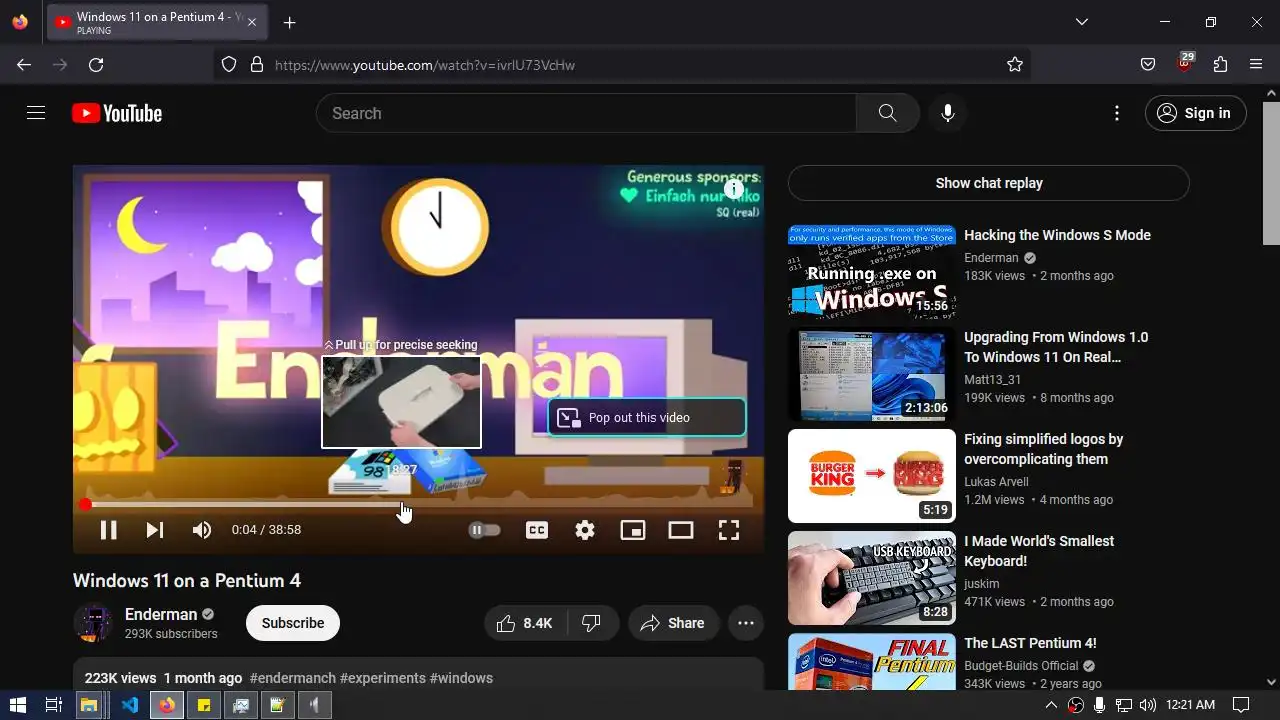The height and width of the screenshot is (720, 1280).
Task: Search with your voice microphone
Action: tap(948, 113)
